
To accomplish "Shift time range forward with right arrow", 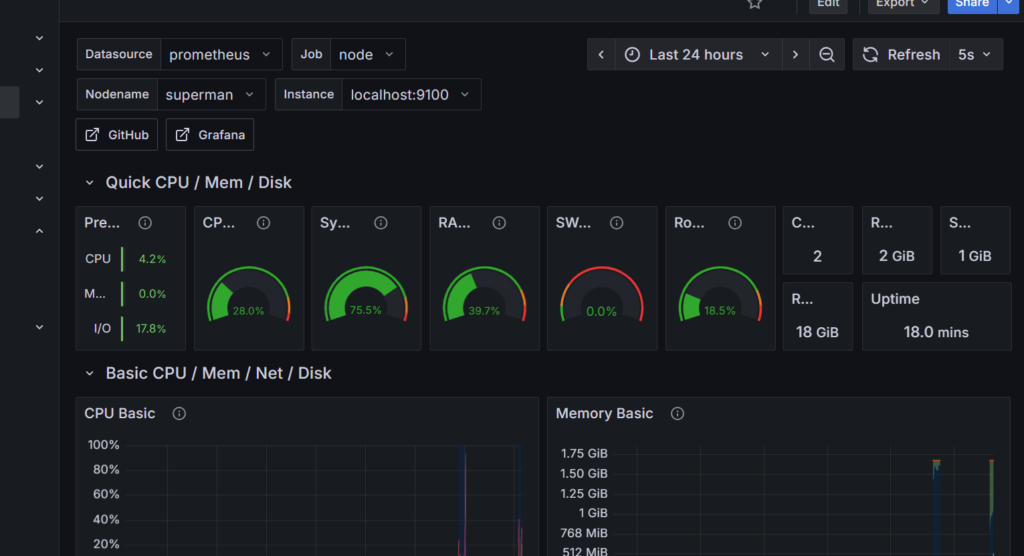I will point(795,55).
